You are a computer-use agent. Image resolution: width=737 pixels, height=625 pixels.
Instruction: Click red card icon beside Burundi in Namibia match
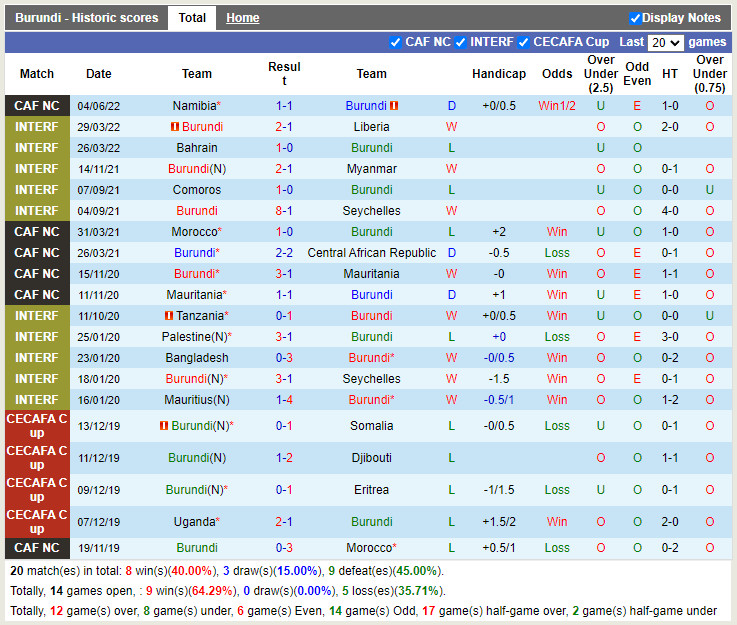pos(394,106)
